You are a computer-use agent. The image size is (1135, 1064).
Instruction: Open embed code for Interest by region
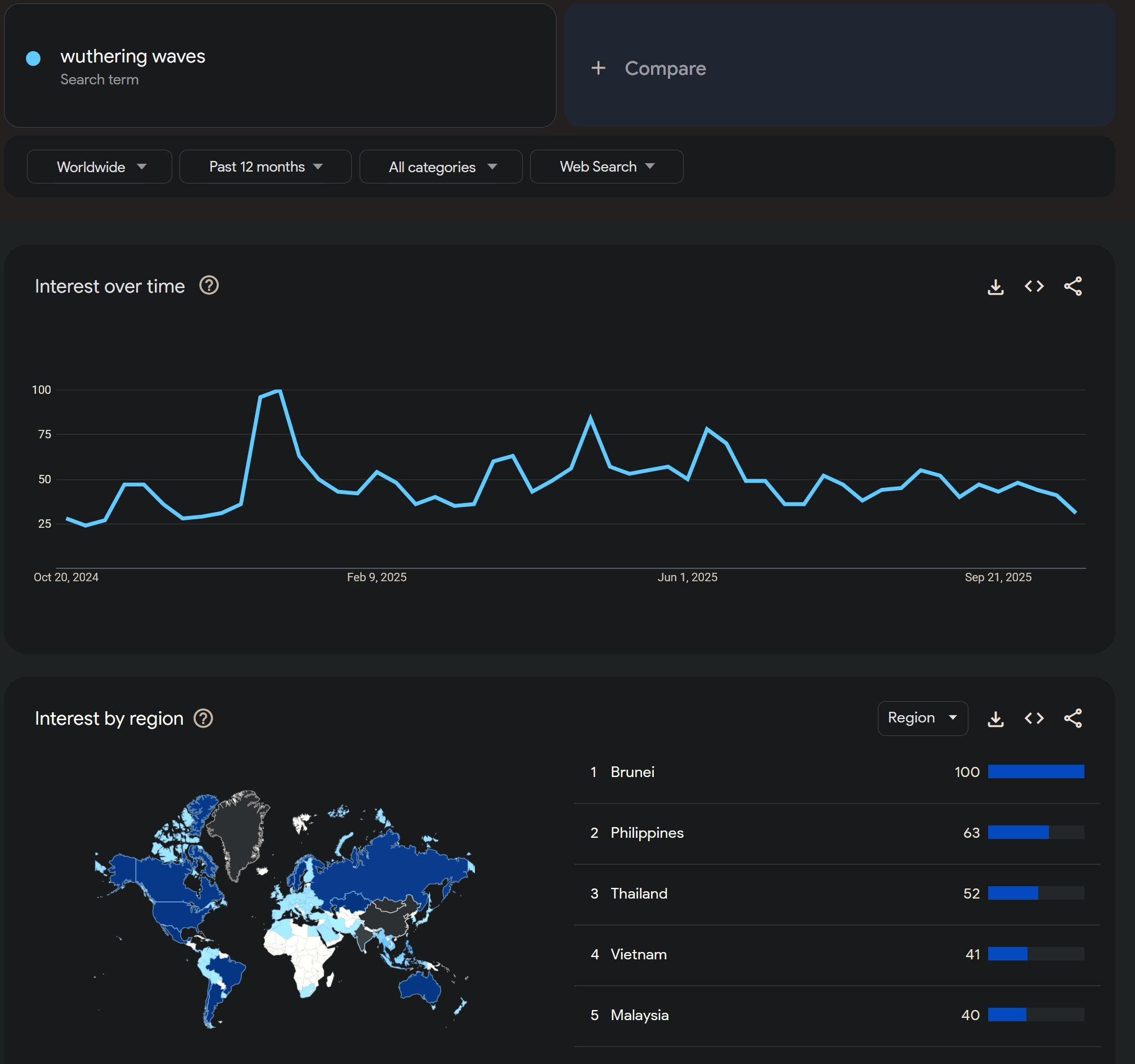1034,719
